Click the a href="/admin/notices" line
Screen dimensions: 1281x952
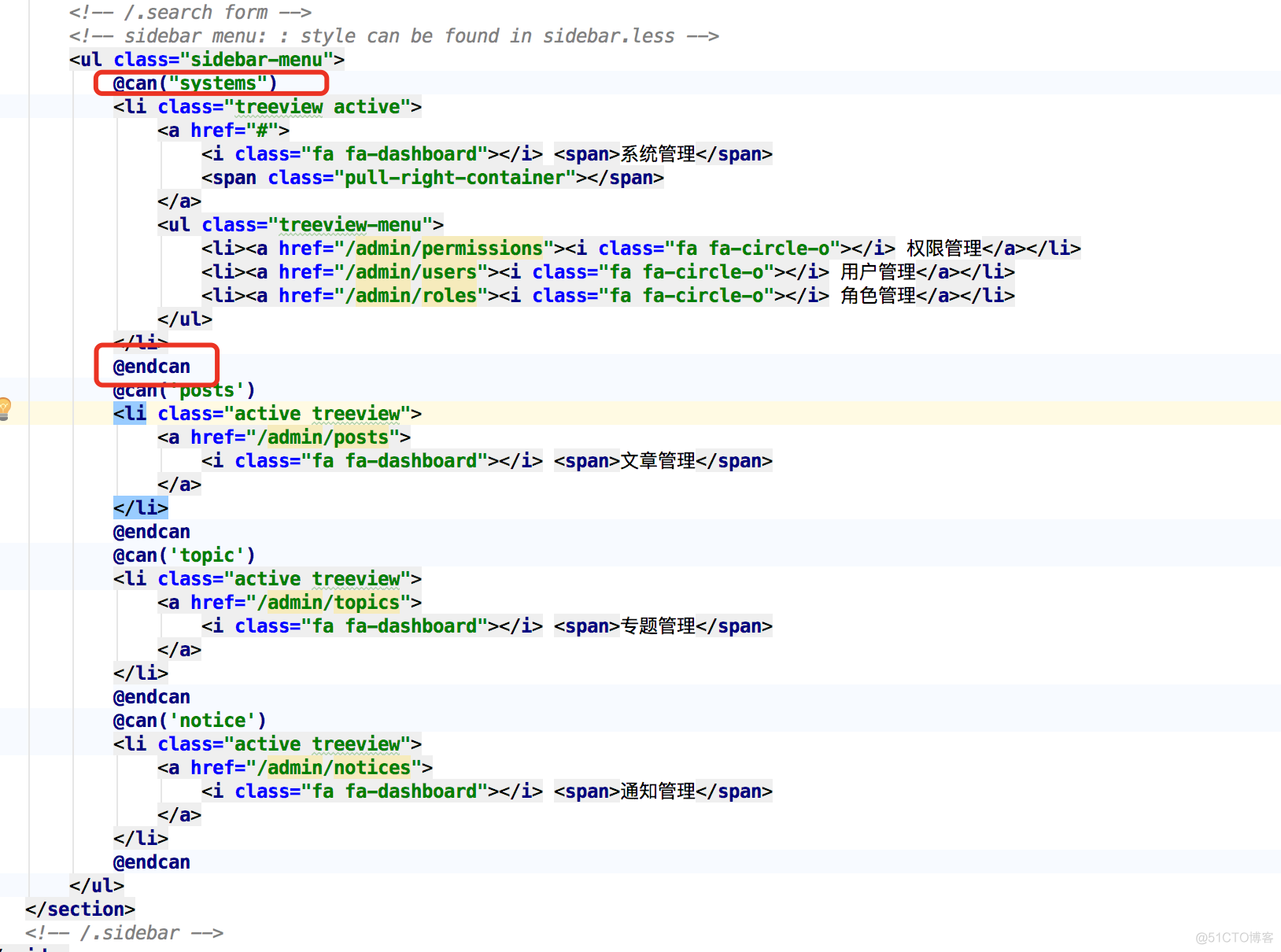[x=295, y=768]
